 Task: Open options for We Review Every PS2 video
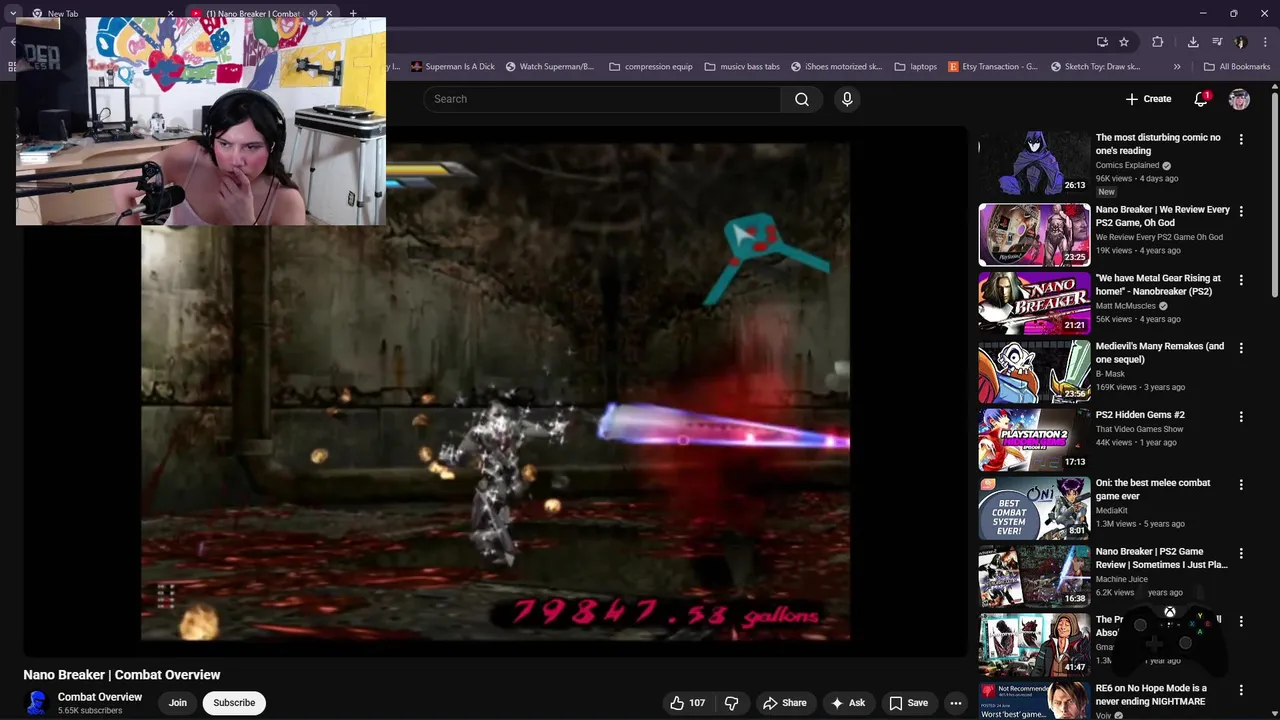pyautogui.click(x=1241, y=212)
